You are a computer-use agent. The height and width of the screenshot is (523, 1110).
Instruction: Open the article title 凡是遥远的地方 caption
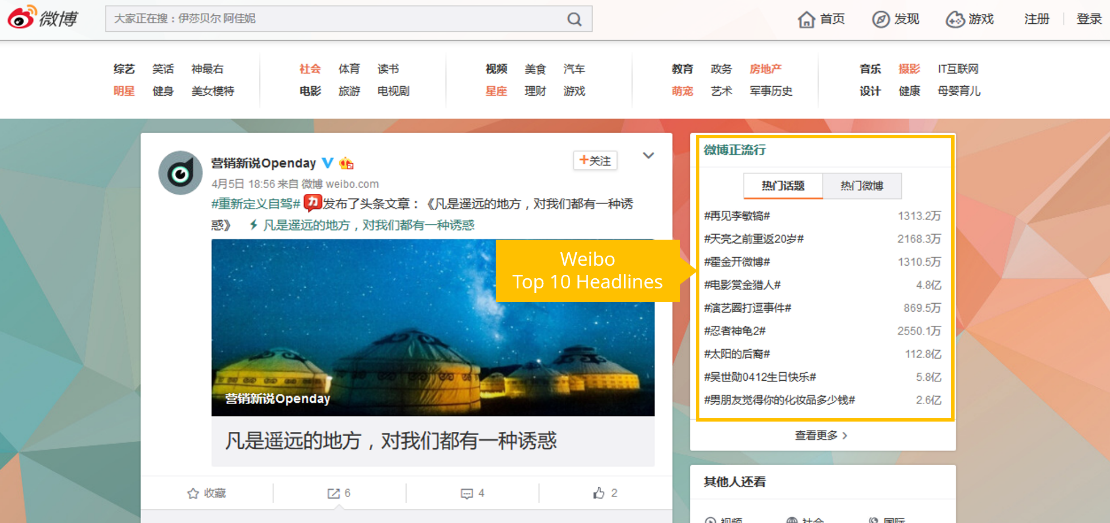[391, 441]
